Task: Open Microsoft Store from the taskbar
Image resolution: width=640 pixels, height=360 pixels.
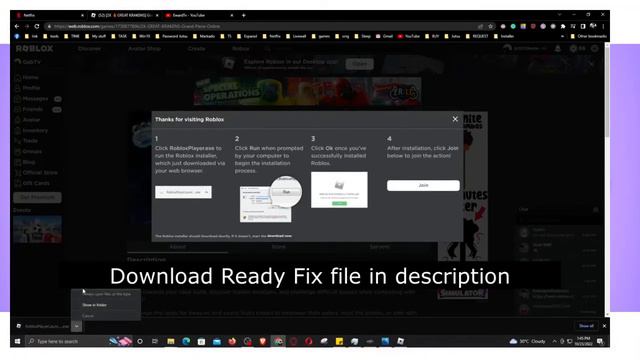Action: coord(201,341)
